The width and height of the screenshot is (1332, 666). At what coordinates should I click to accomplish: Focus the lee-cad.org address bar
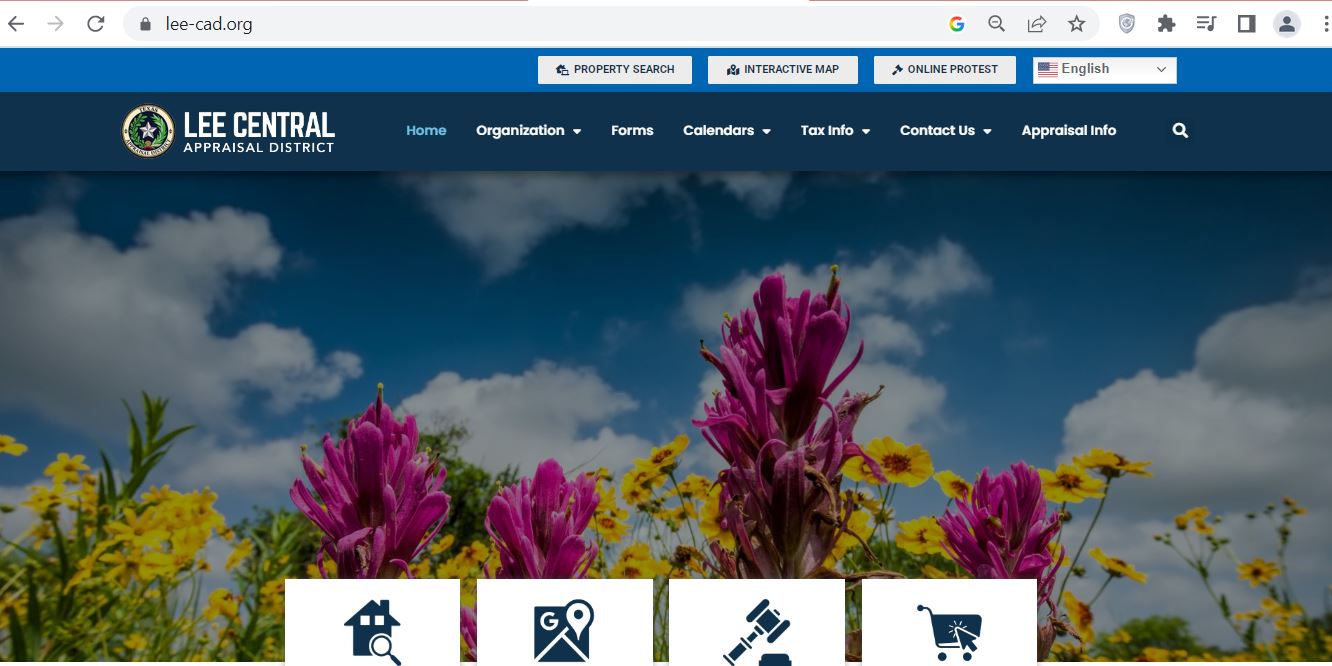[x=540, y=24]
